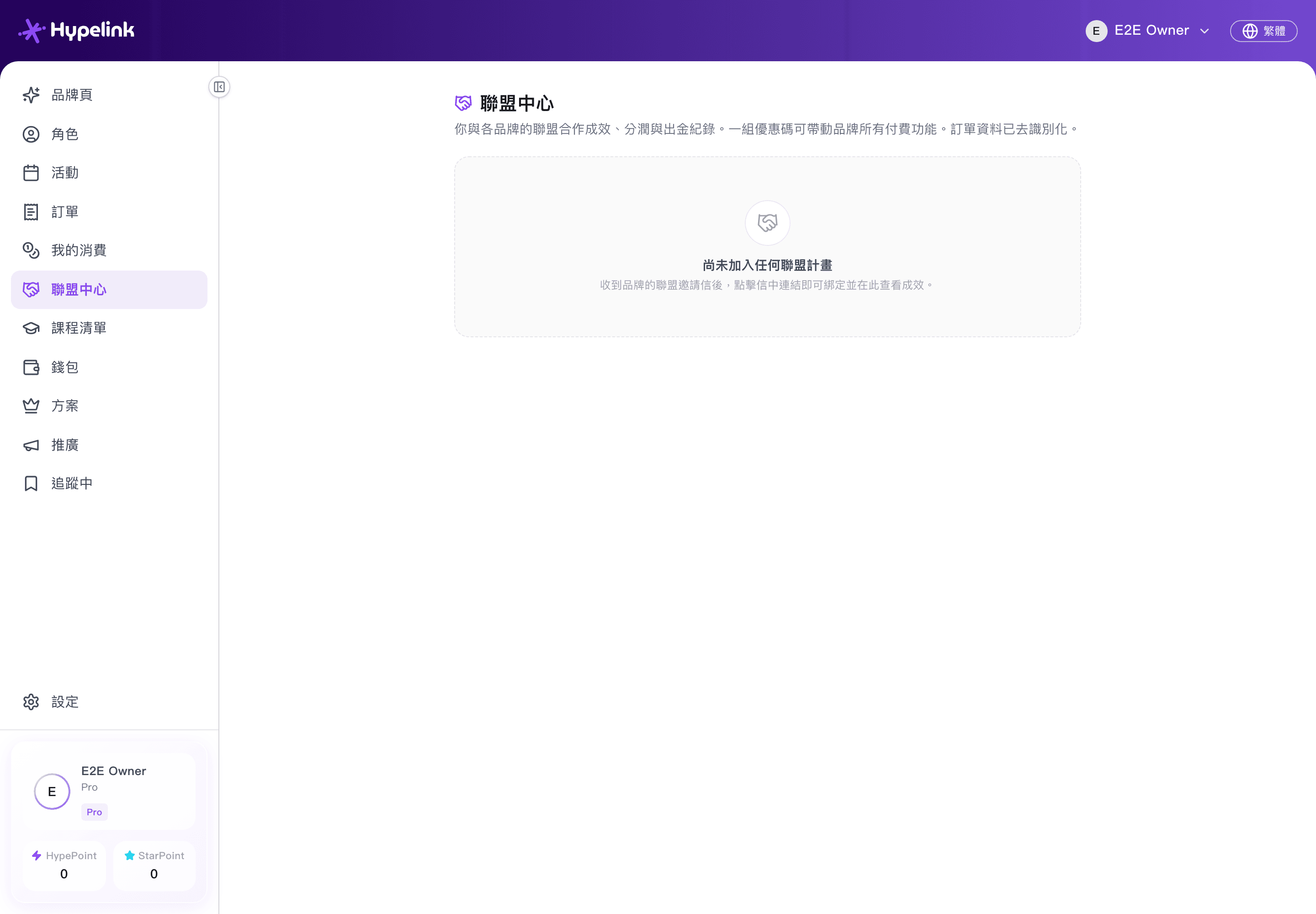Click the 設定 gear icon
Viewport: 1316px width, 914px height.
point(31,702)
